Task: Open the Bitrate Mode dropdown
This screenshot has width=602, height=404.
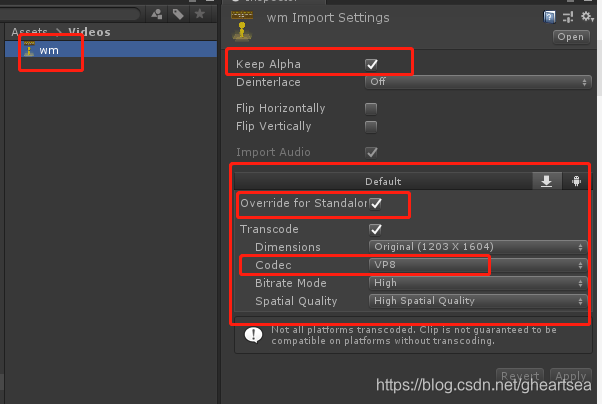Action: click(x=478, y=283)
